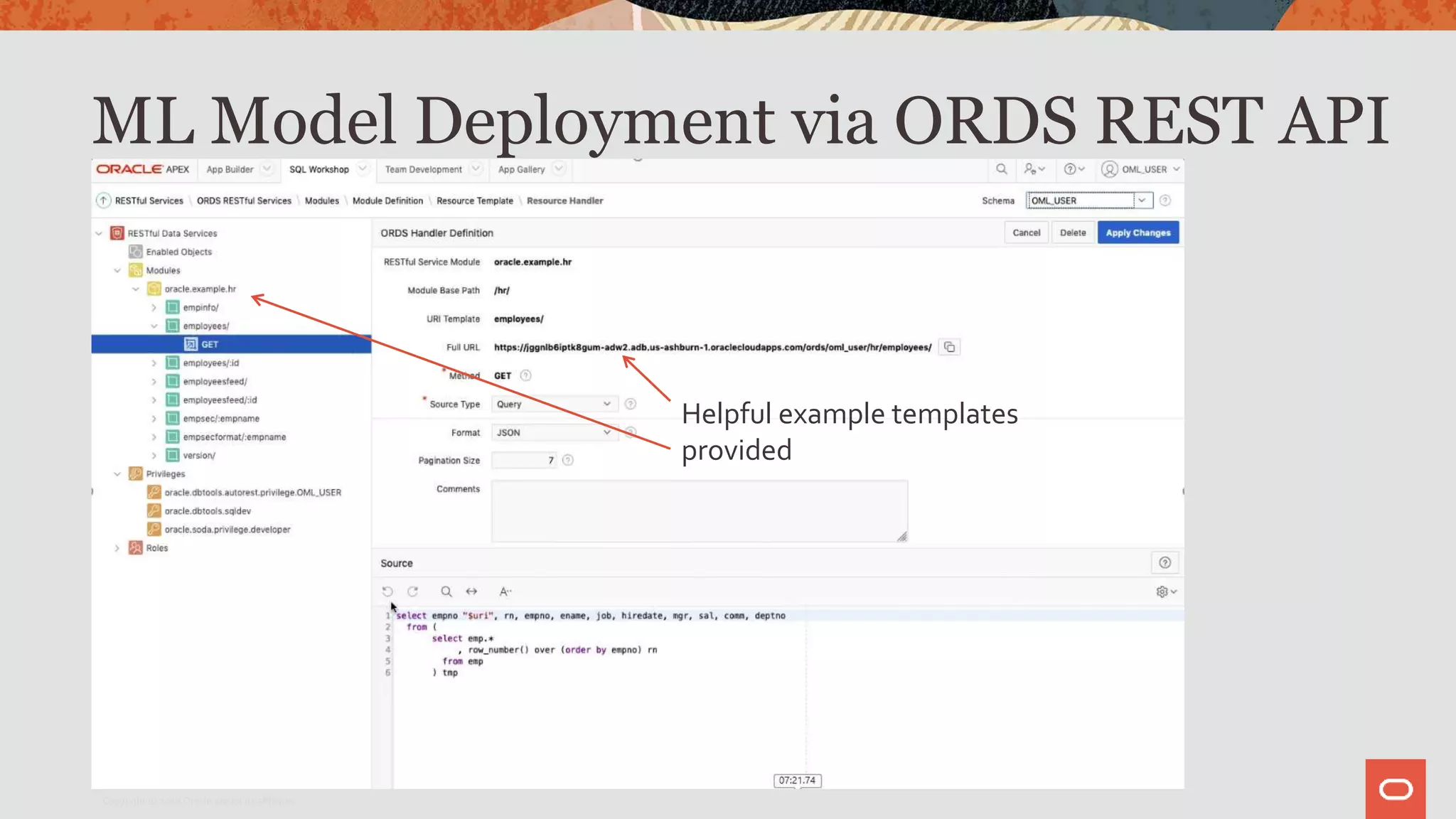Viewport: 1456px width, 819px height.
Task: Open the Source Type Query dropdown
Action: pos(555,404)
